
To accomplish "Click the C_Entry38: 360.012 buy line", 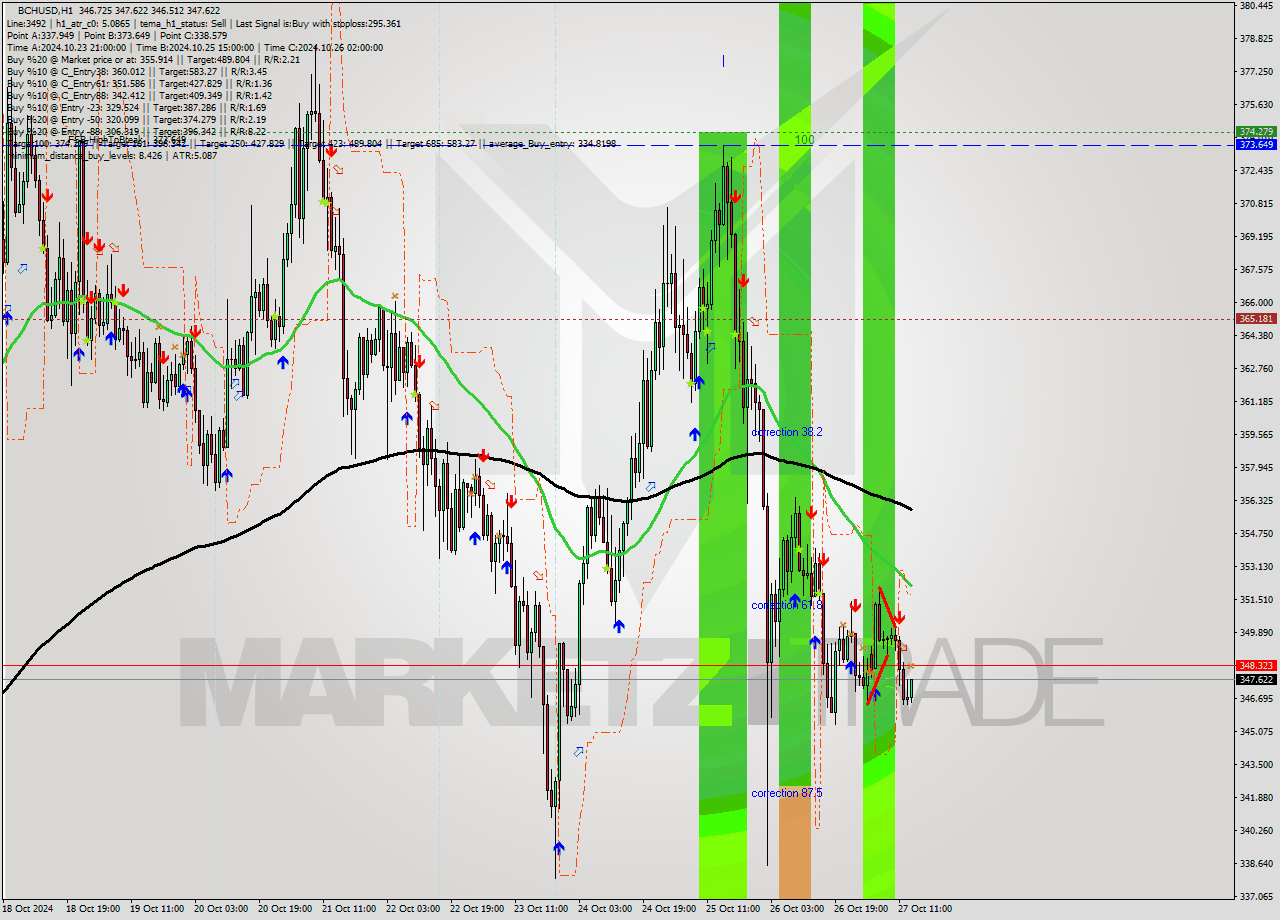I will click(136, 71).
